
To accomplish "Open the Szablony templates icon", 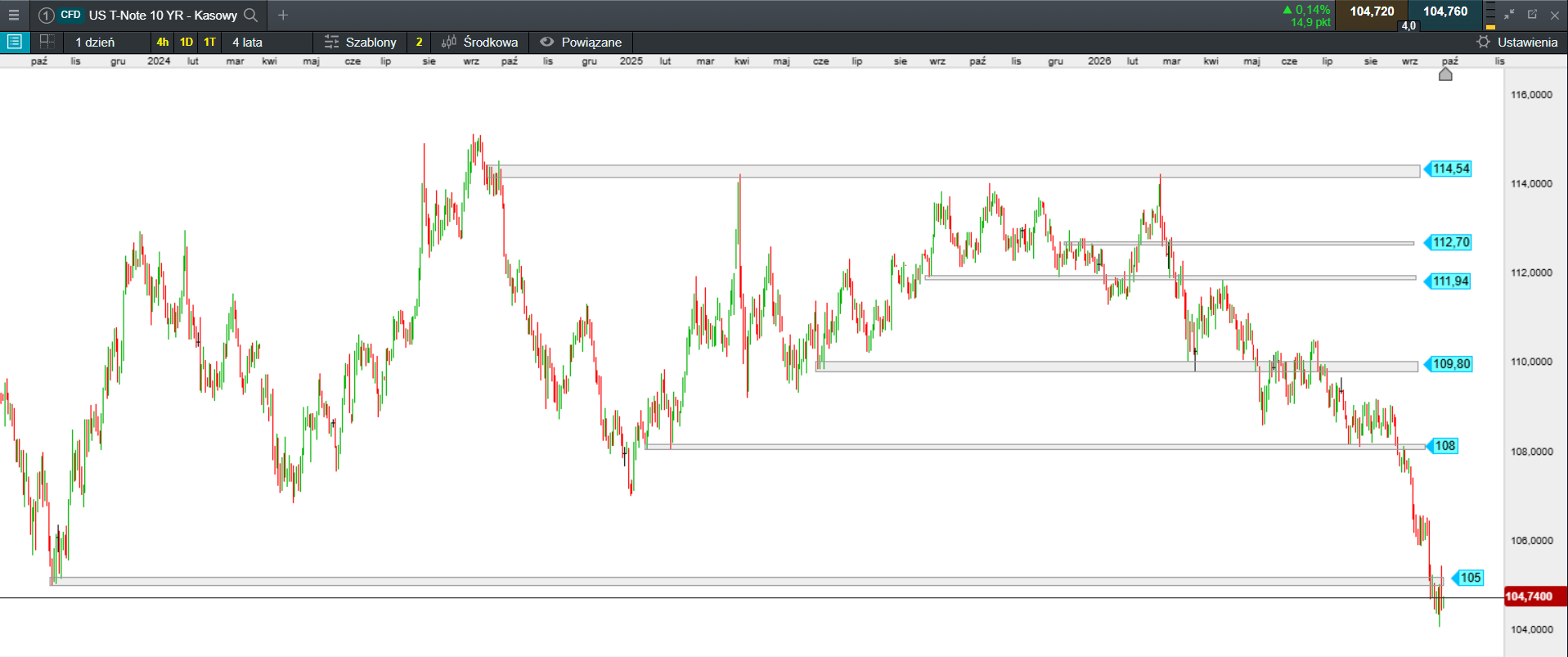I will pos(331,42).
